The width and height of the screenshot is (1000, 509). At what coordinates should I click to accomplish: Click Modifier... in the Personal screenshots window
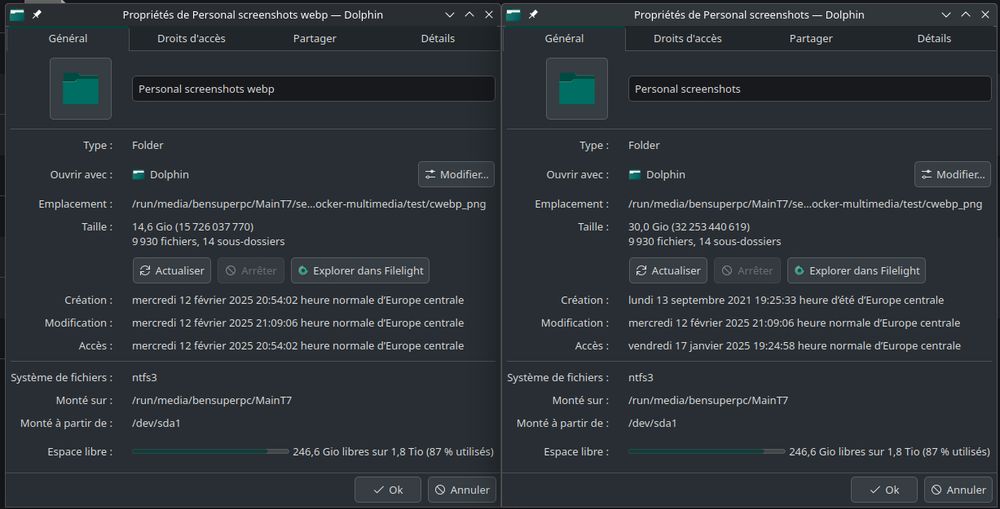(x=952, y=174)
